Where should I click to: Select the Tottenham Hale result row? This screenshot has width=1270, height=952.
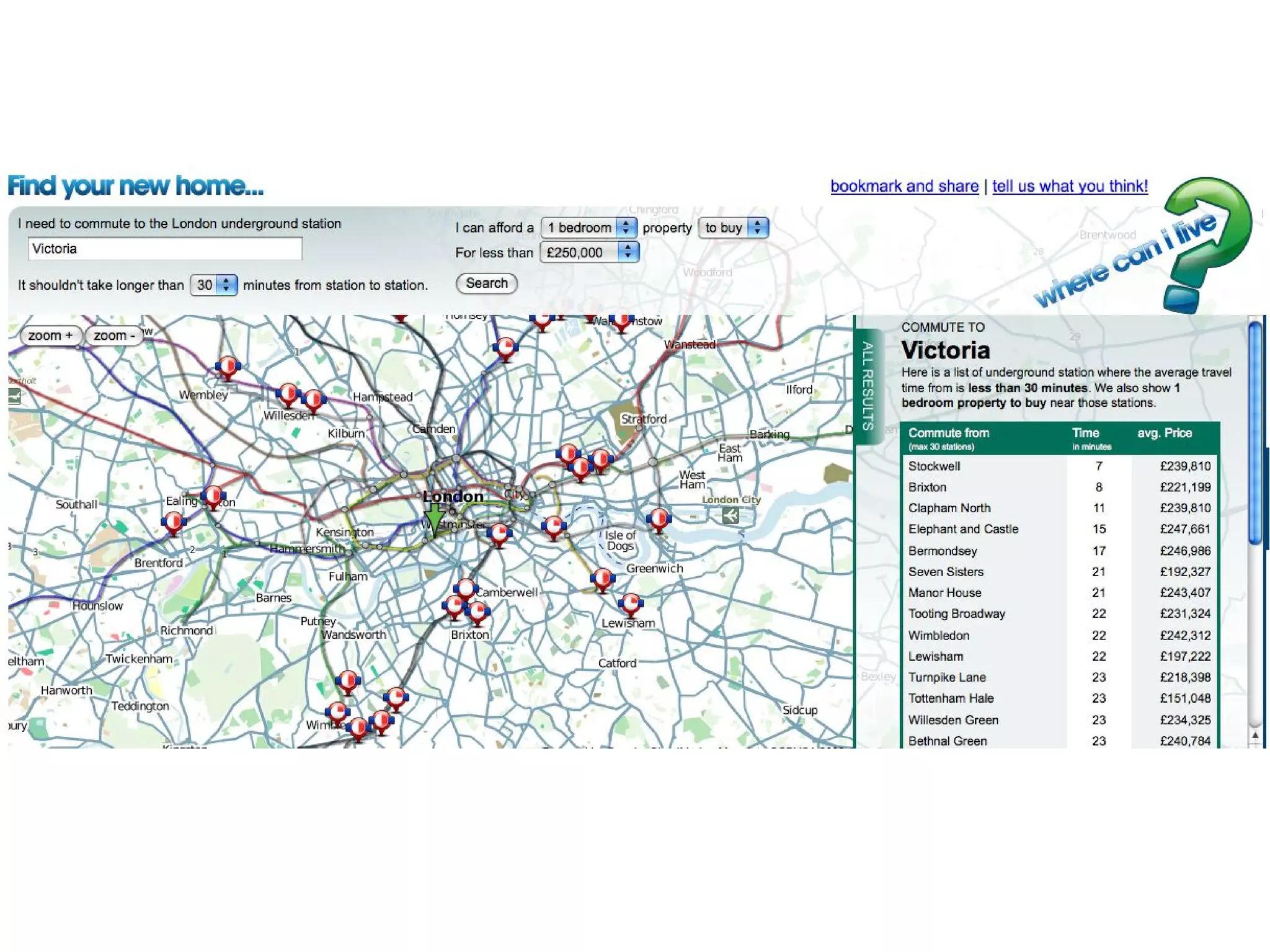pyautogui.click(x=1060, y=698)
